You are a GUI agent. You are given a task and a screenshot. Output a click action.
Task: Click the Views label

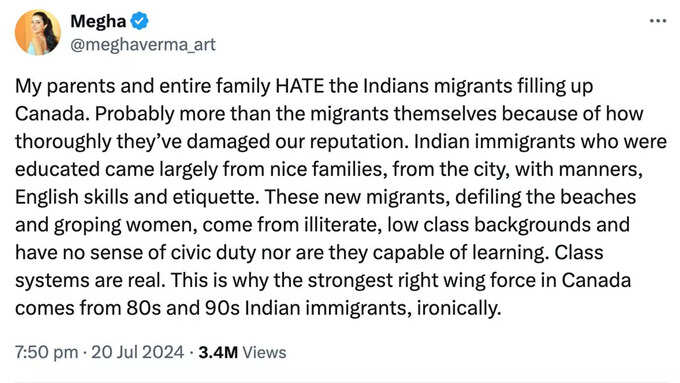click(x=264, y=352)
